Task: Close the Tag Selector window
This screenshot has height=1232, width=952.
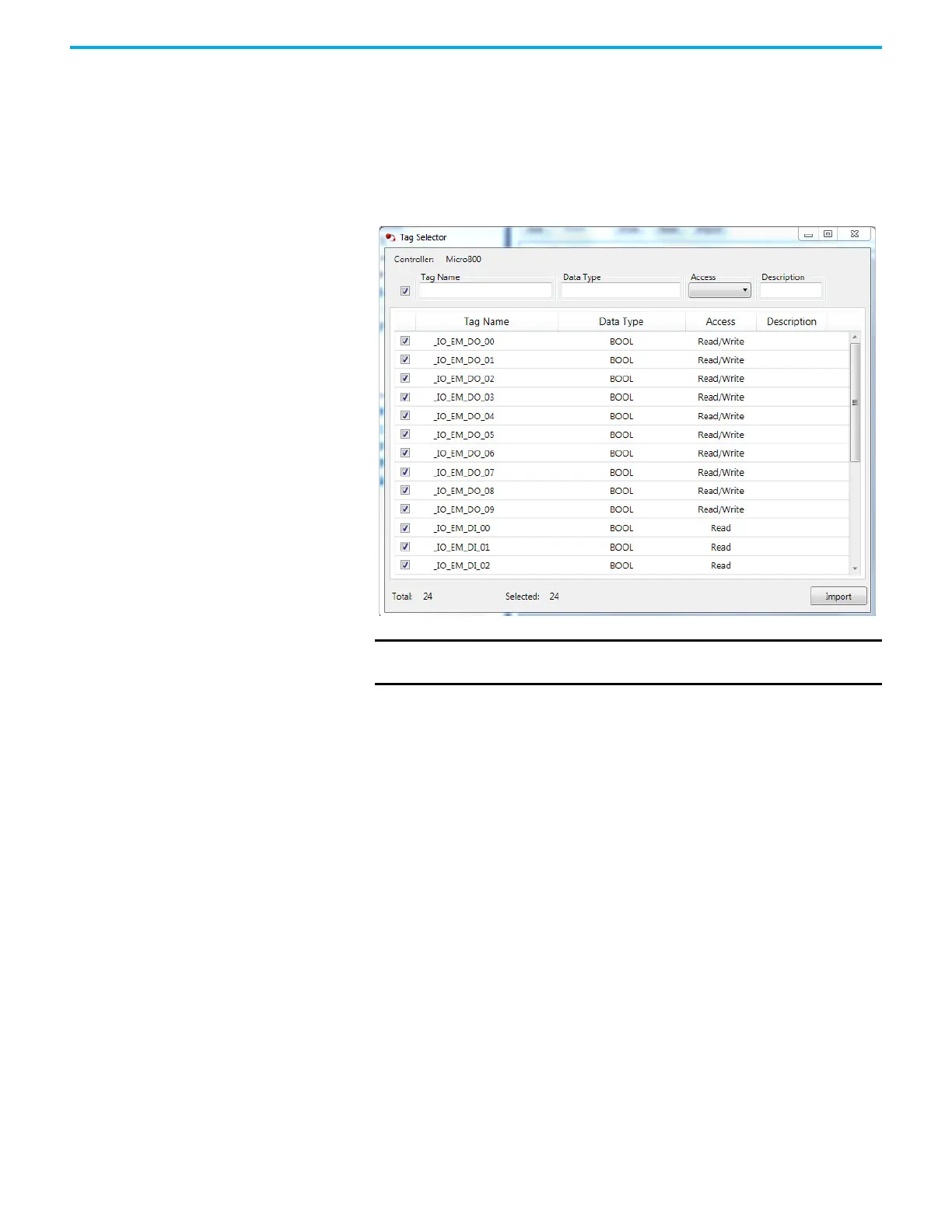Action: pos(854,234)
